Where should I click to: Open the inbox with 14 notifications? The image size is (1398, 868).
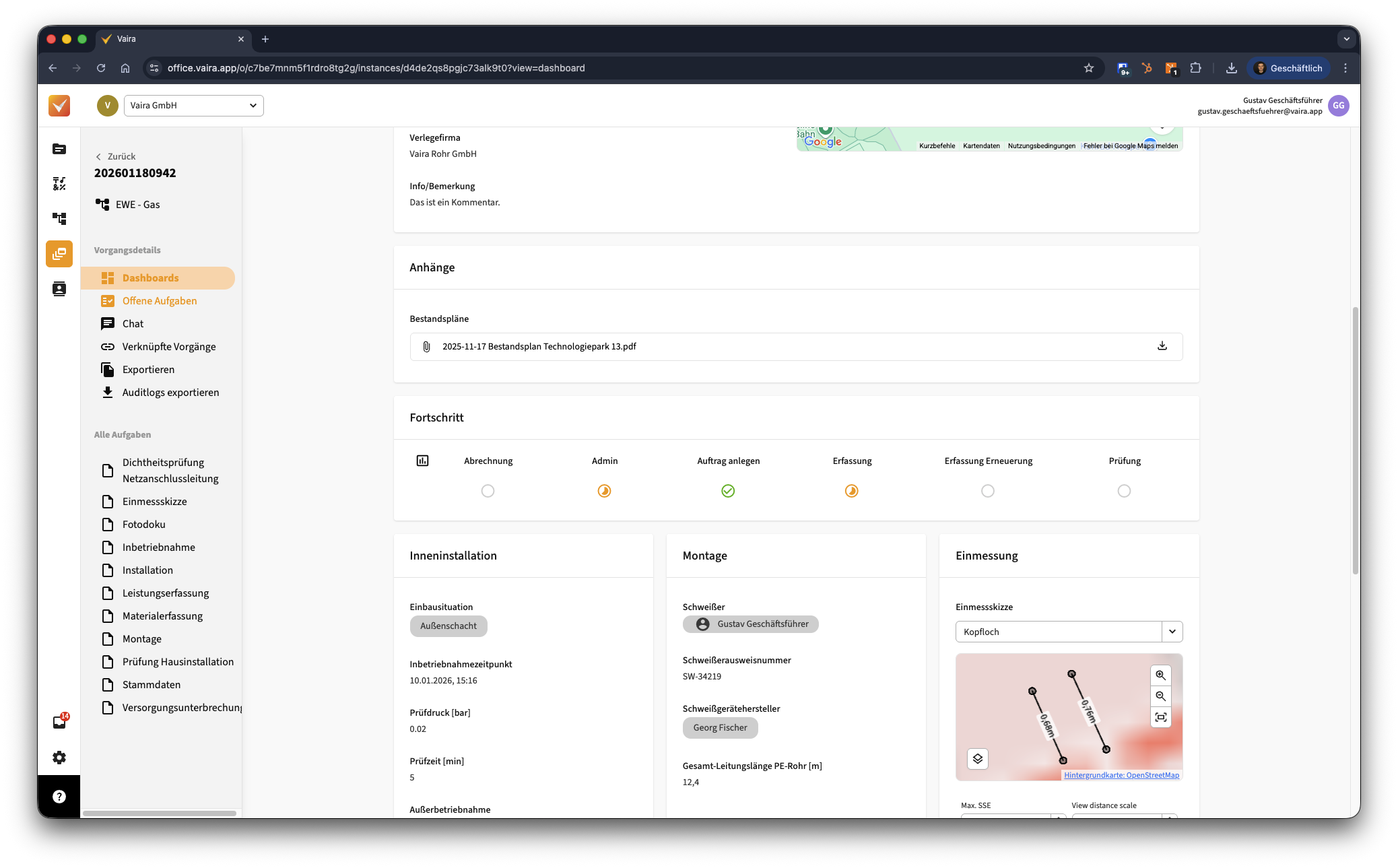59,723
